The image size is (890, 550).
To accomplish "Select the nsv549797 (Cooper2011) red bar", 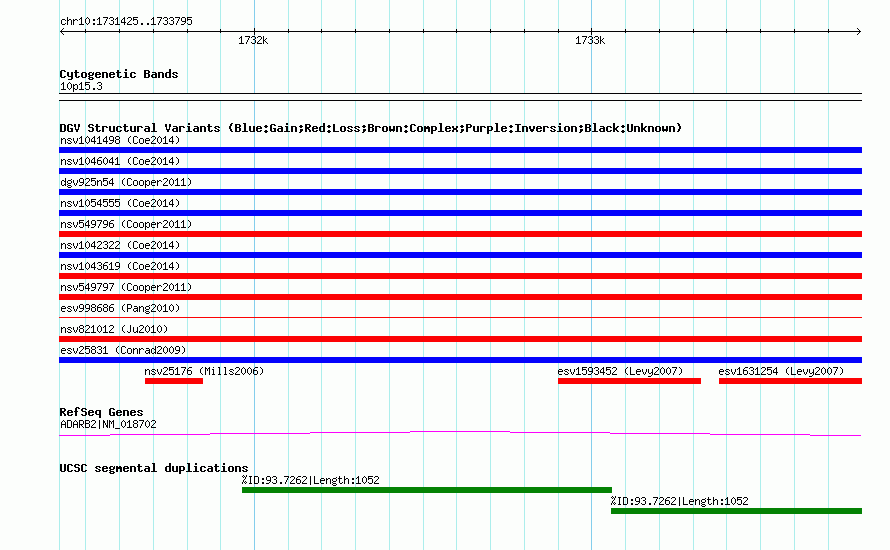I will coord(460,297).
